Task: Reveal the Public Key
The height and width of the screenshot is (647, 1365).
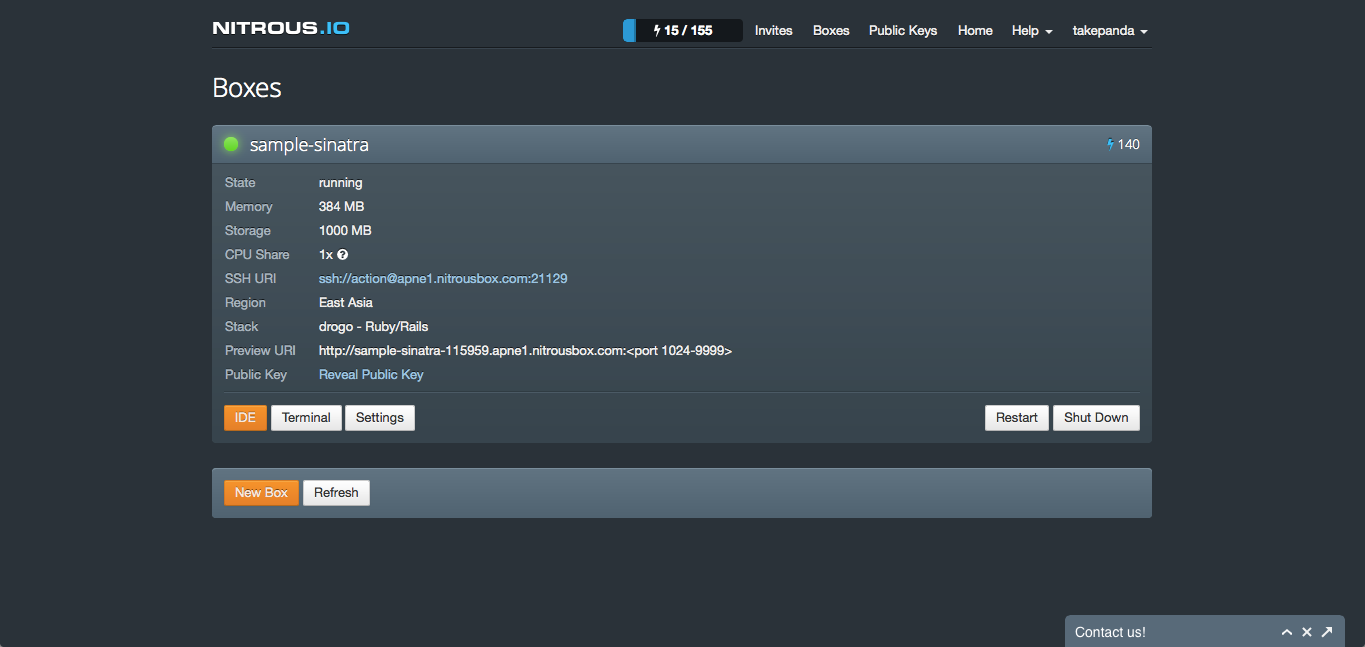Action: pyautogui.click(x=371, y=374)
